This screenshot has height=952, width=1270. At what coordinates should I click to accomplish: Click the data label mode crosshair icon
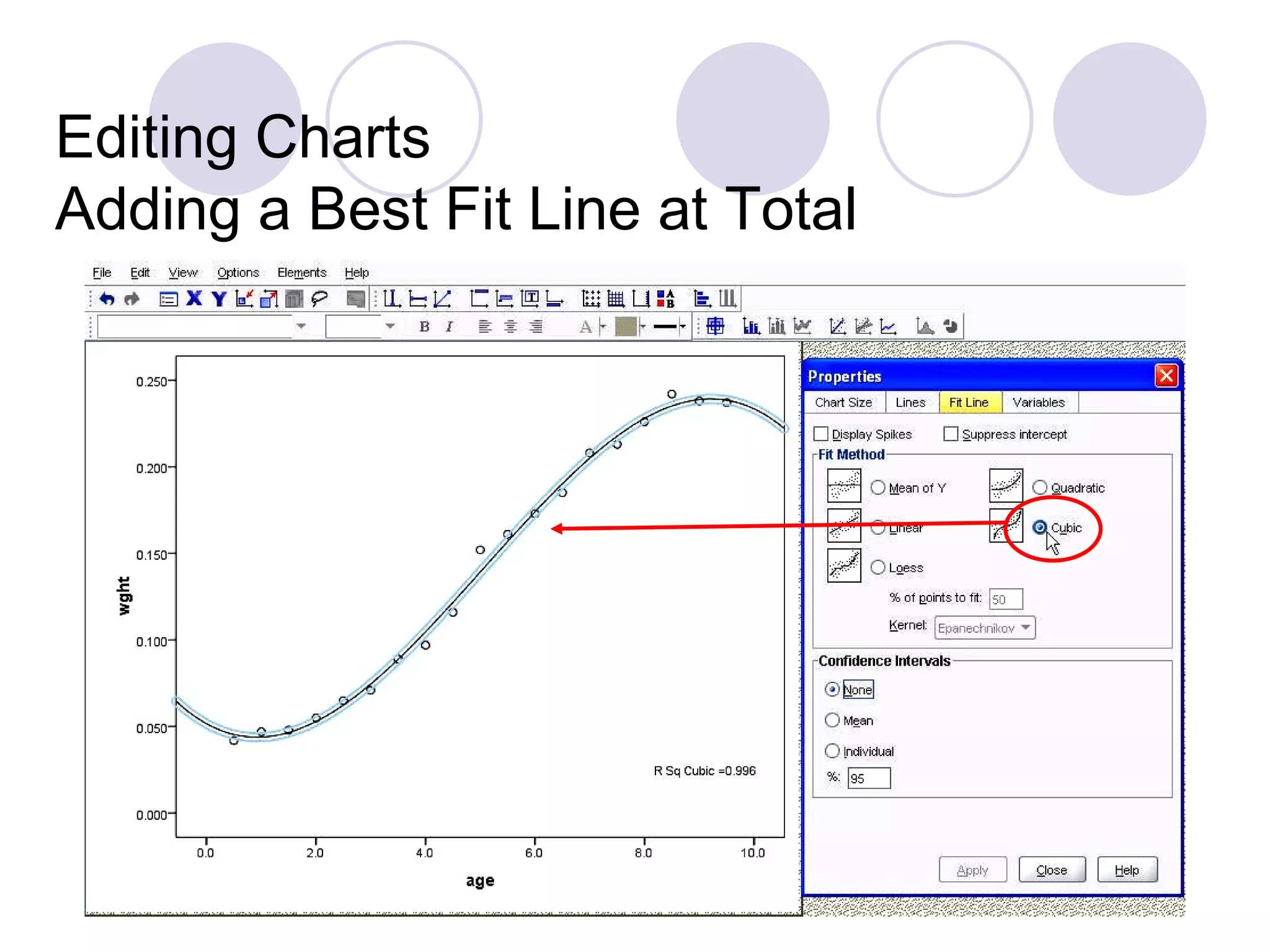coord(715,326)
